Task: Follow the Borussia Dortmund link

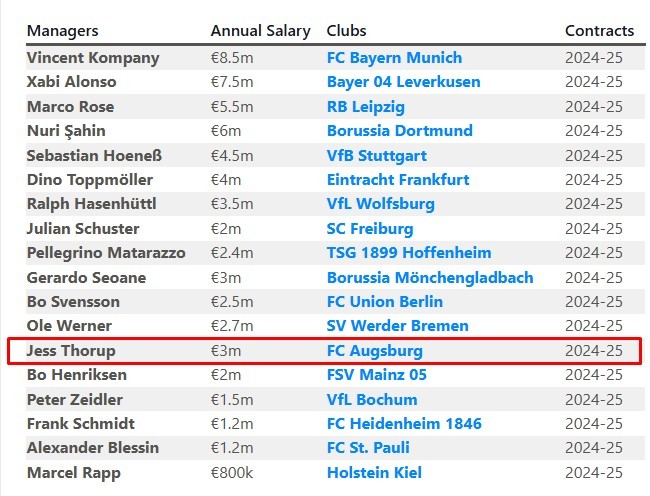Action: coord(399,131)
